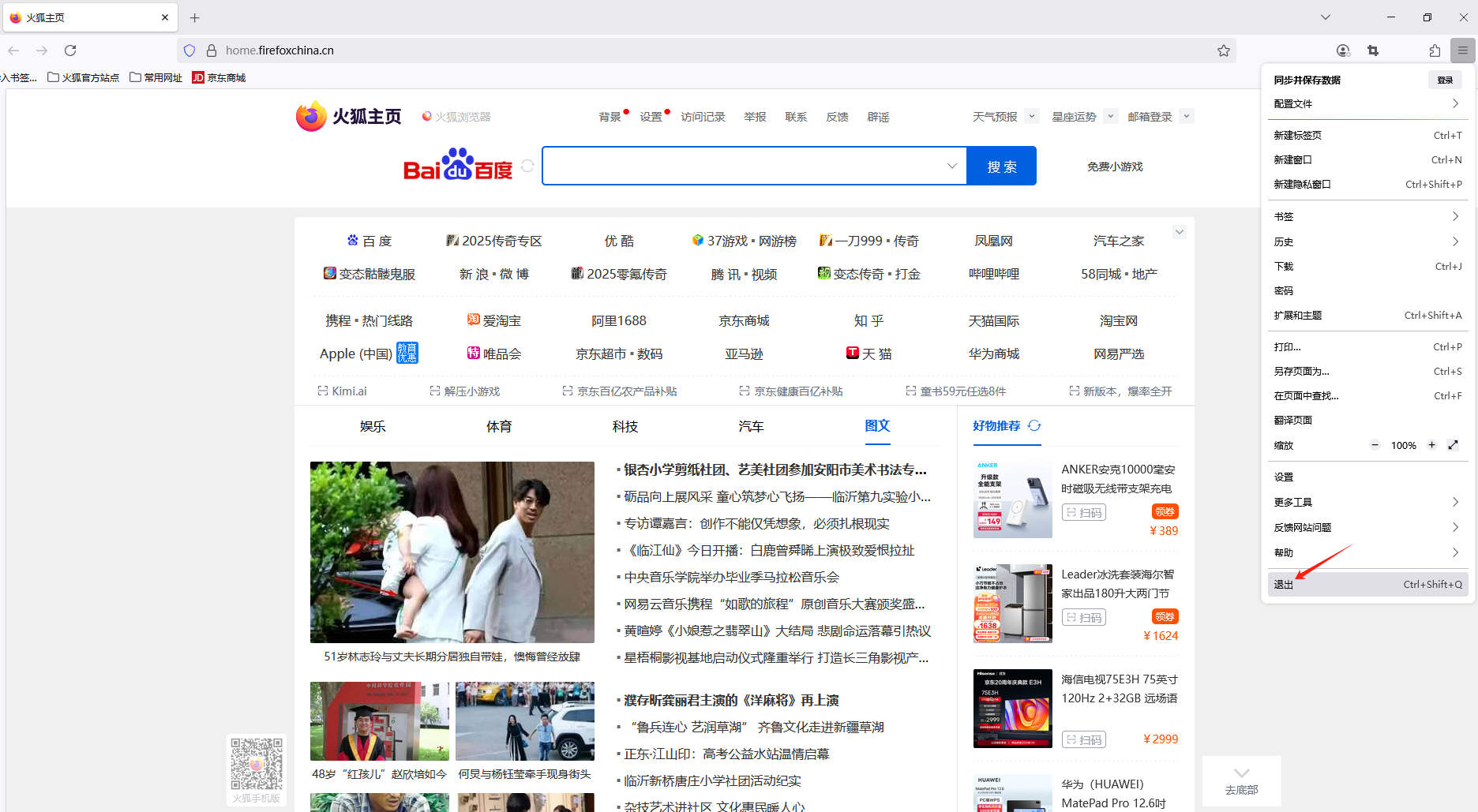Screen dimensions: 1478x812
Task: Open the 唯品会 link
Action: click(493, 354)
